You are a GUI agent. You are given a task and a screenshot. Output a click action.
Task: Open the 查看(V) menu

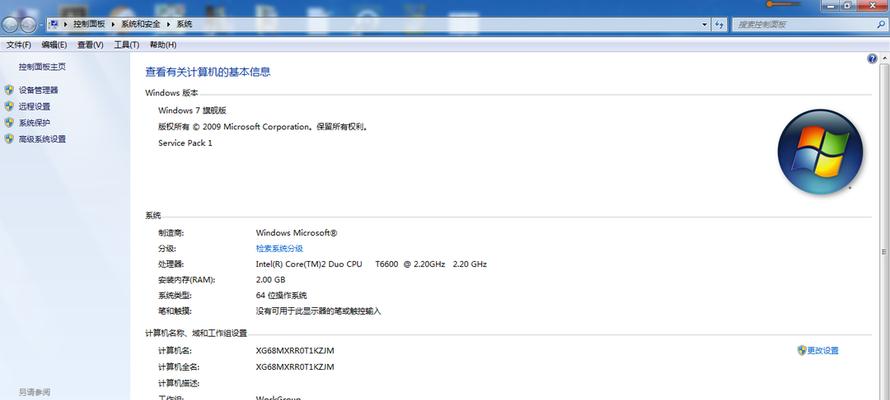90,44
